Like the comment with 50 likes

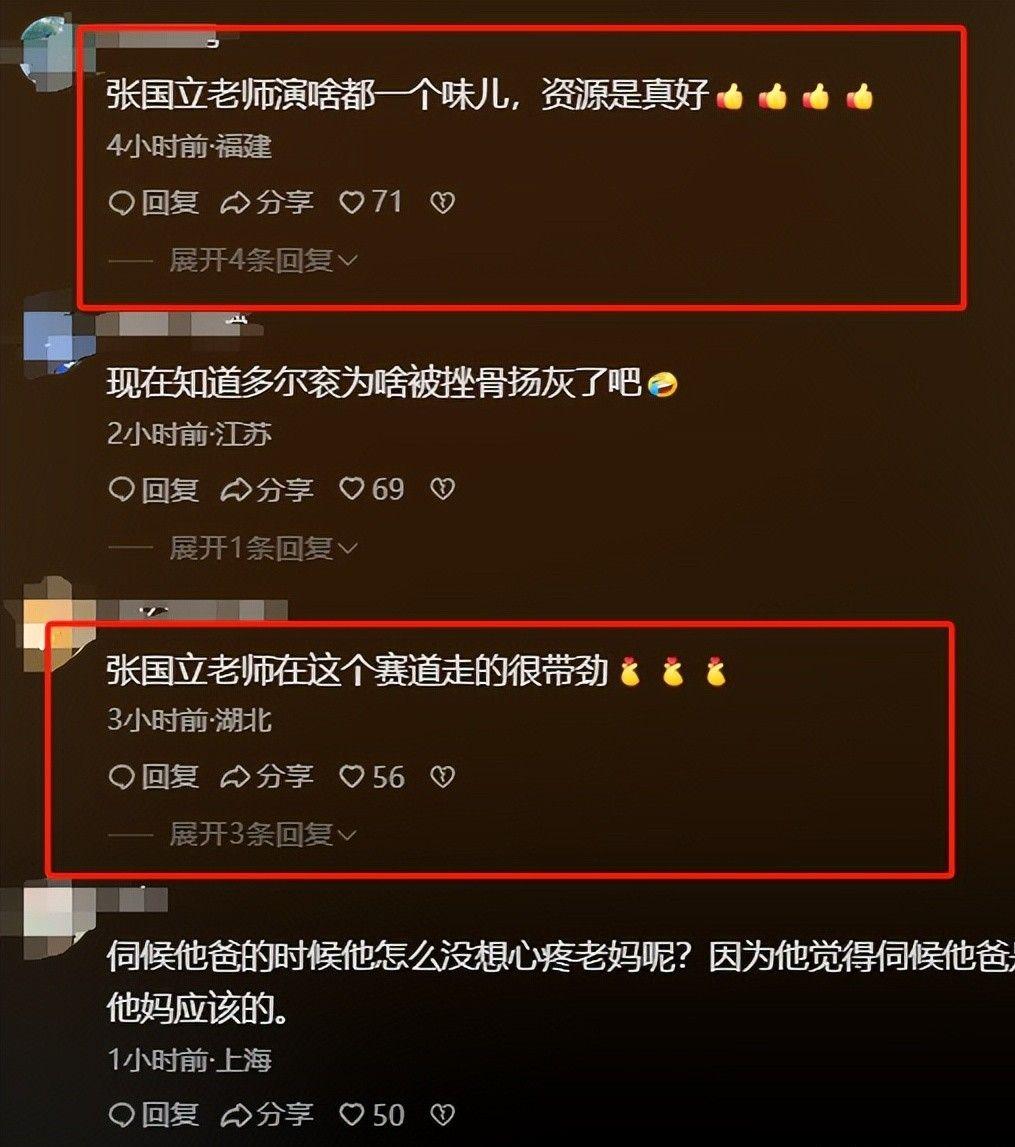(x=371, y=1115)
